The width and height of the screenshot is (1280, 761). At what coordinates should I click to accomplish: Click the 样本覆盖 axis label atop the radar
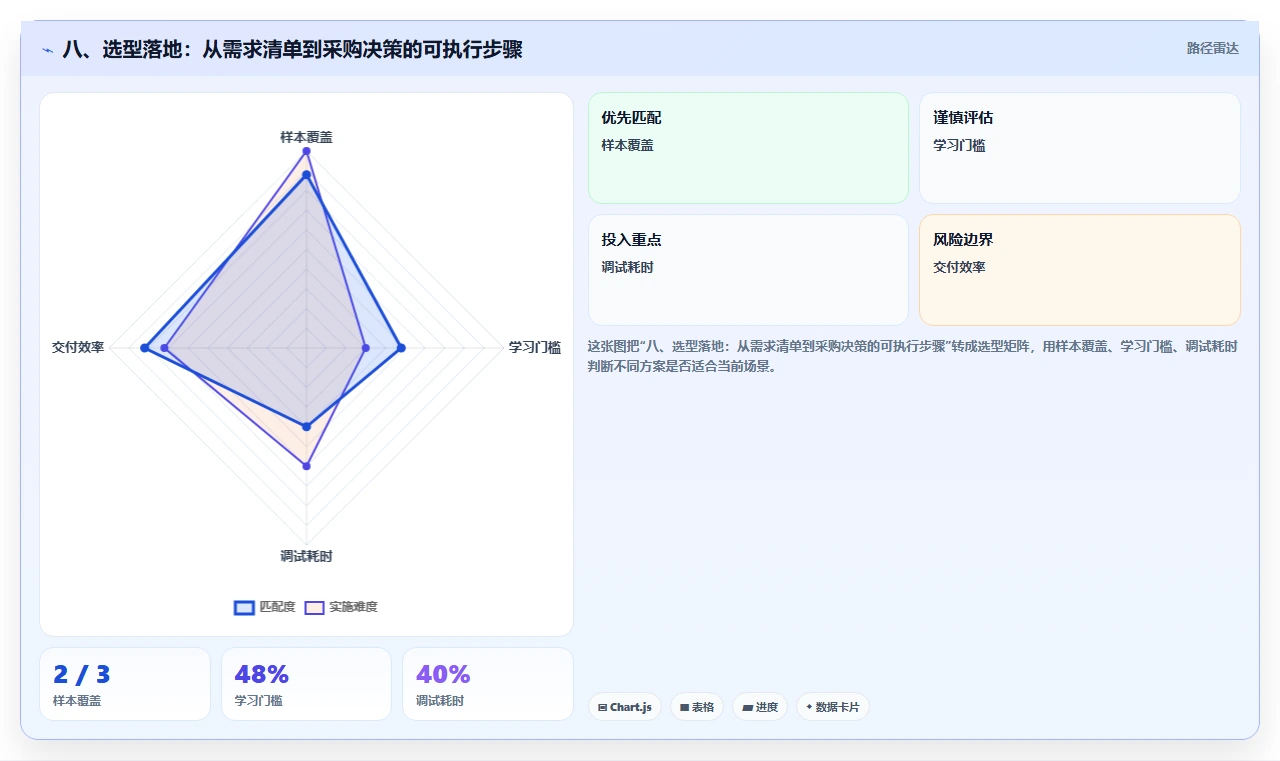point(306,137)
